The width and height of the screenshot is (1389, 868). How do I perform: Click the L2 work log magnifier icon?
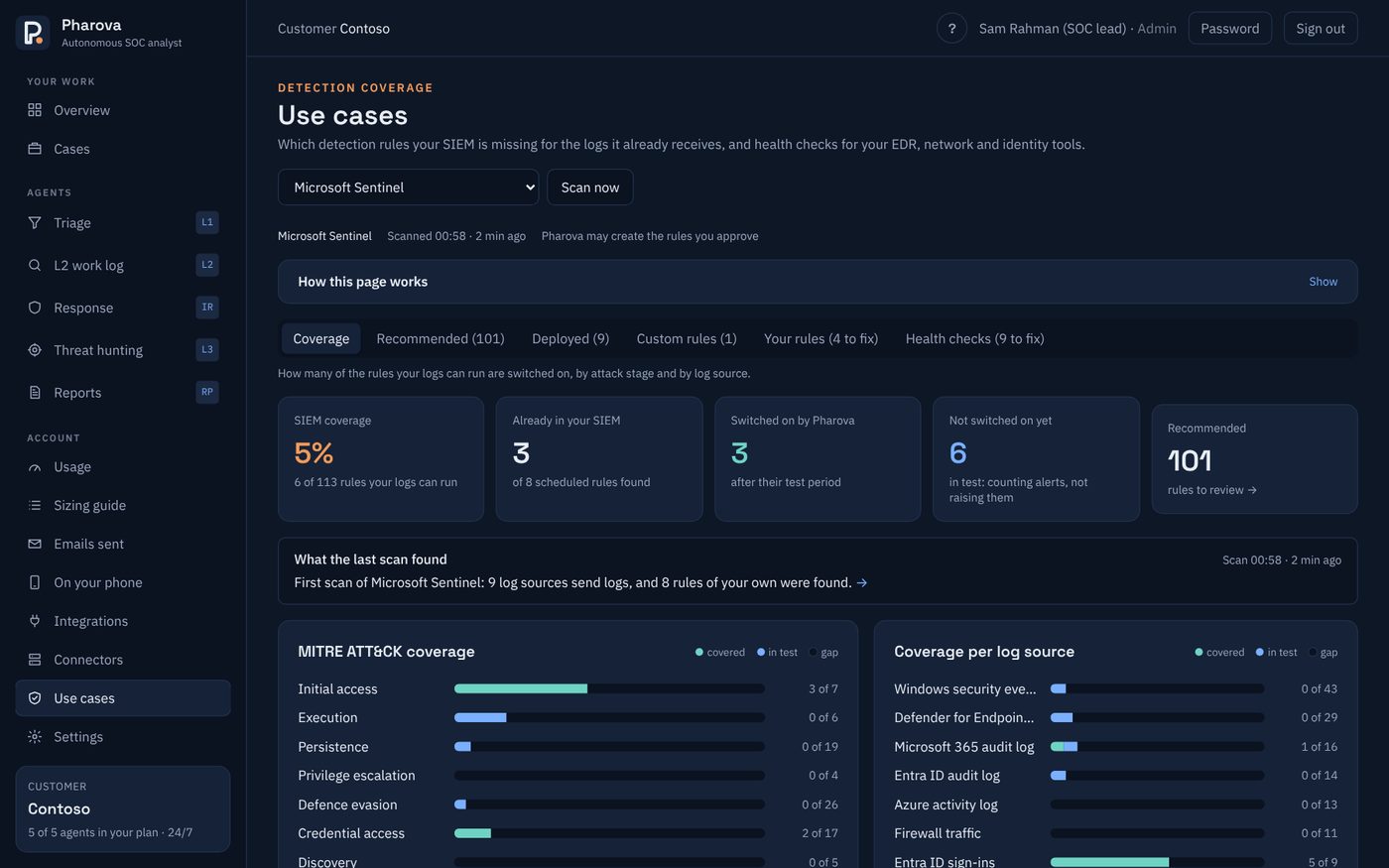click(35, 265)
